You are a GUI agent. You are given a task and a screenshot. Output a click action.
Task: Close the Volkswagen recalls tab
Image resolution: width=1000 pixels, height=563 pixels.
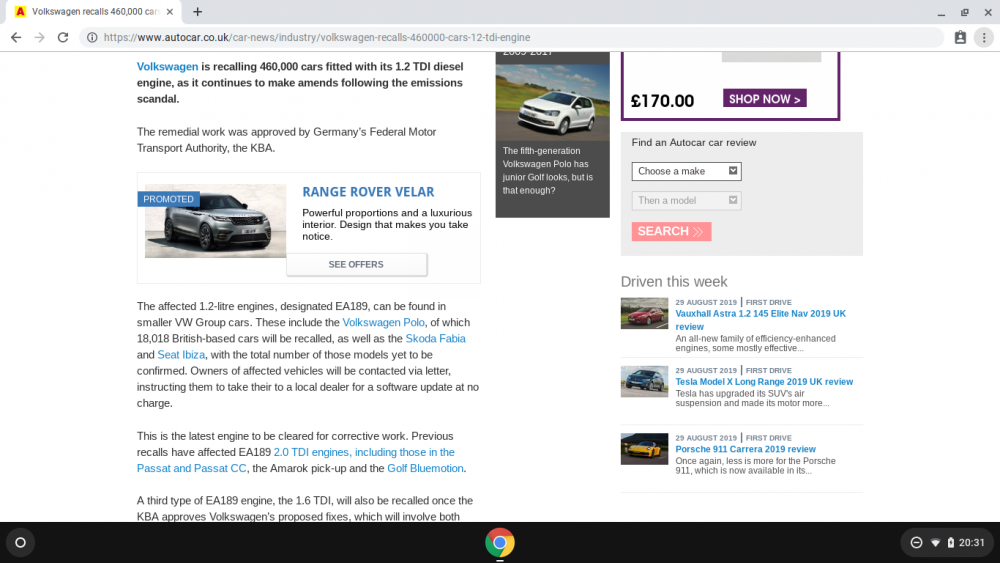coord(170,11)
